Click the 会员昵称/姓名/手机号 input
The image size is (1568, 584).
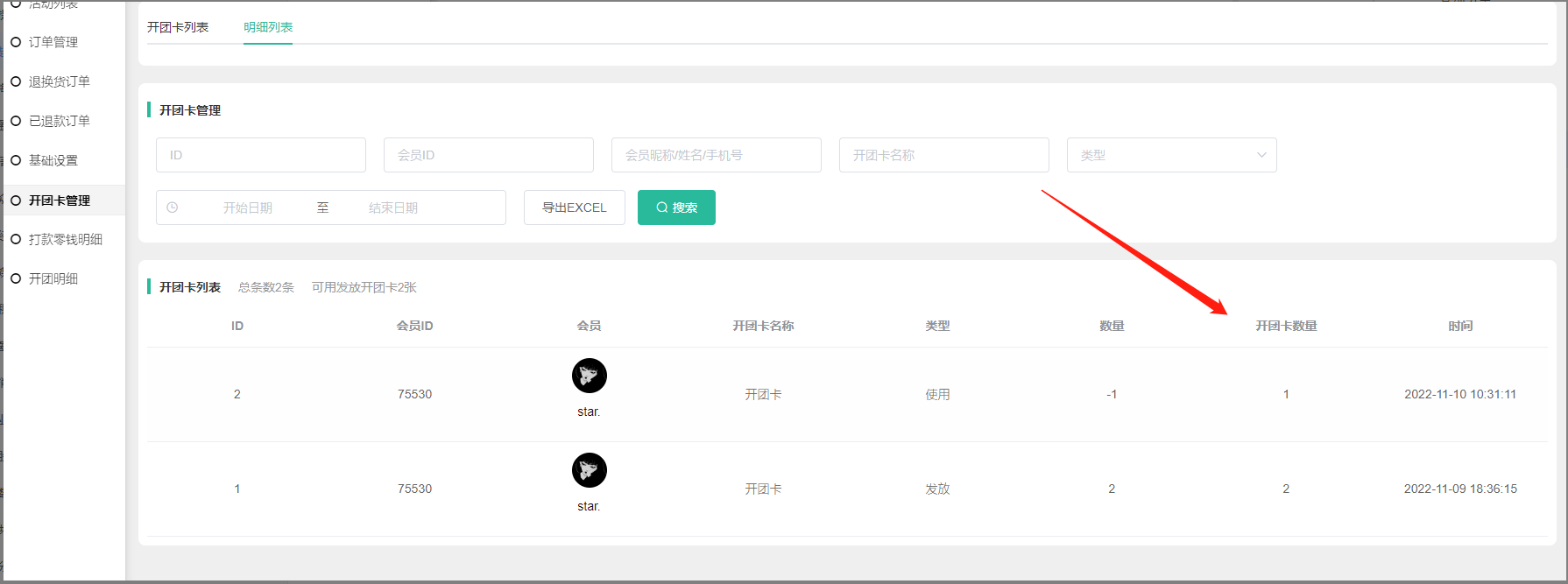(717, 155)
